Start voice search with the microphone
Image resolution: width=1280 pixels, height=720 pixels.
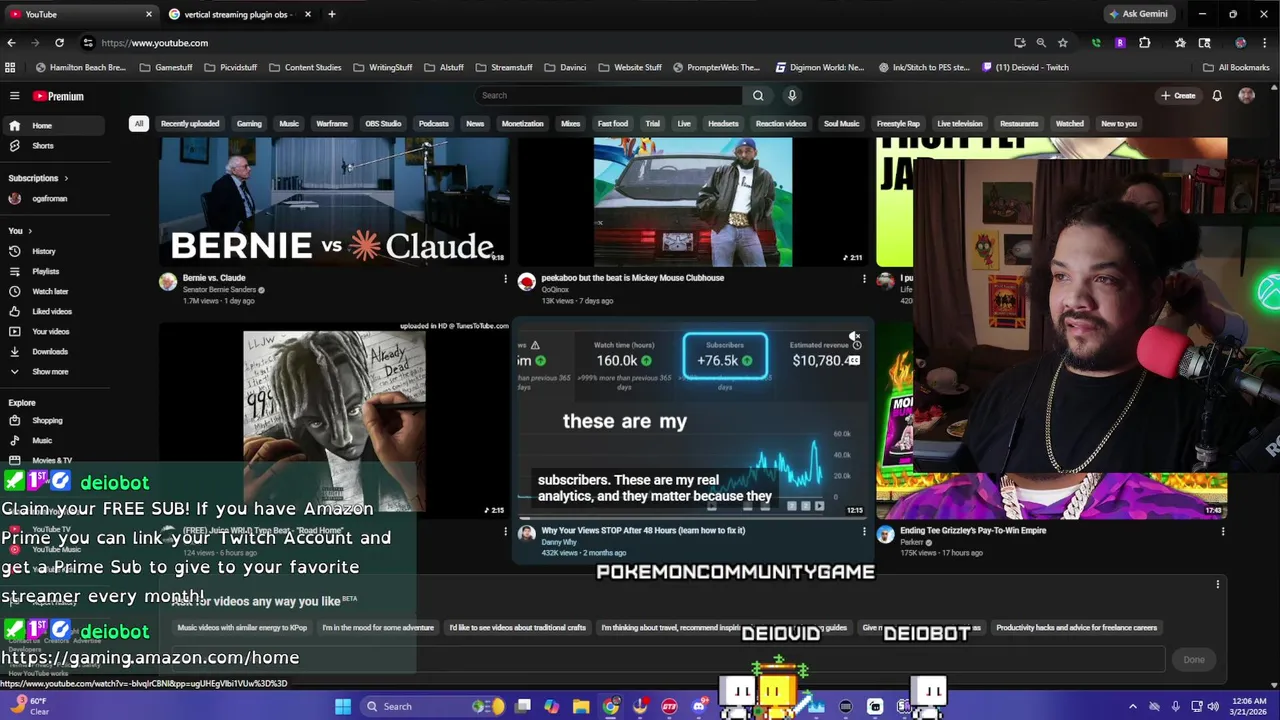(x=792, y=96)
